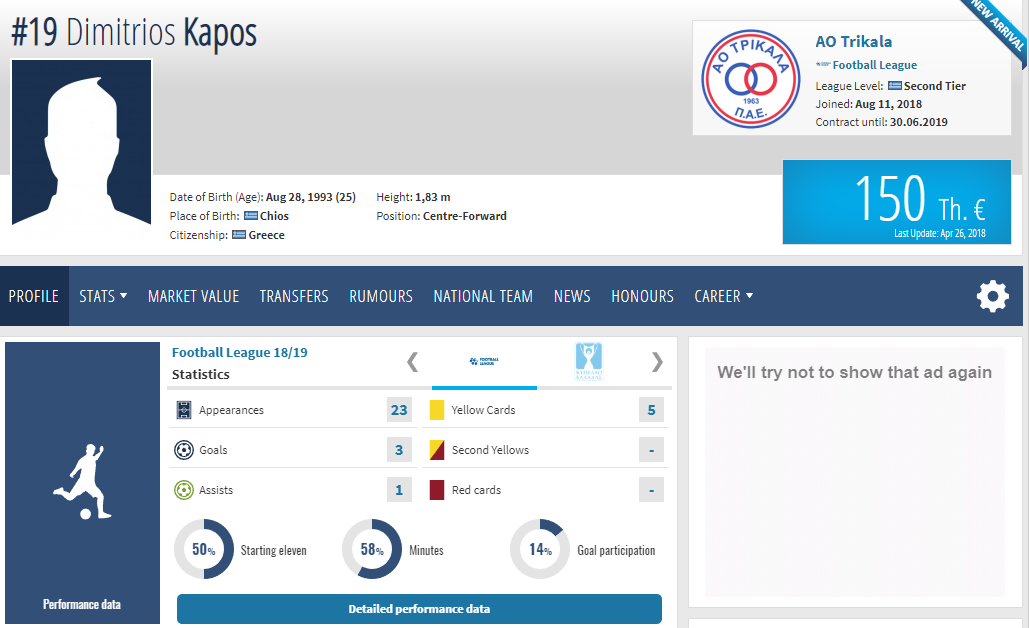Open the PROFILE tab
This screenshot has height=628, width=1029.
coord(33,297)
